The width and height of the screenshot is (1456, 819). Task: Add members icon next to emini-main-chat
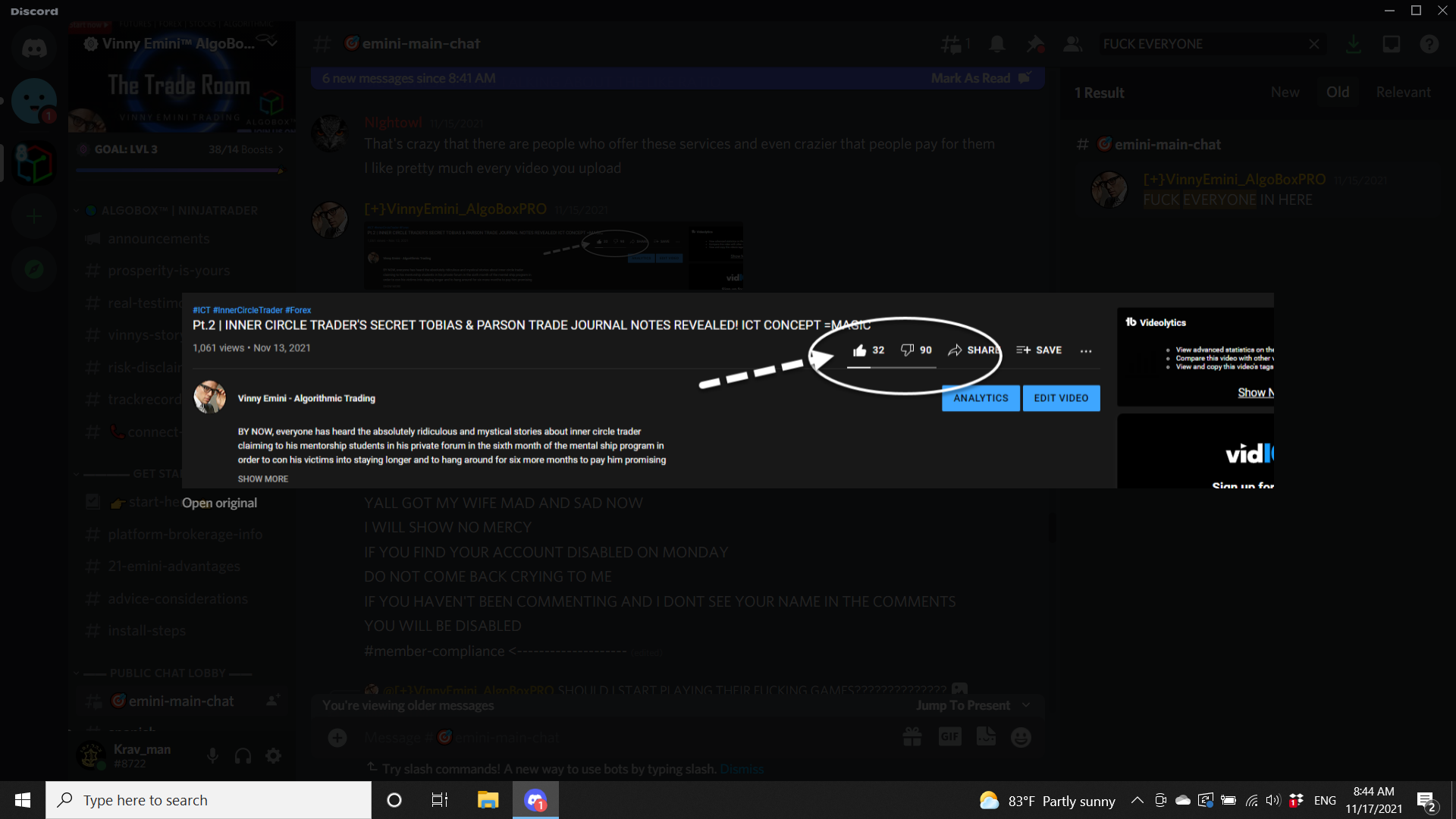pos(273,701)
